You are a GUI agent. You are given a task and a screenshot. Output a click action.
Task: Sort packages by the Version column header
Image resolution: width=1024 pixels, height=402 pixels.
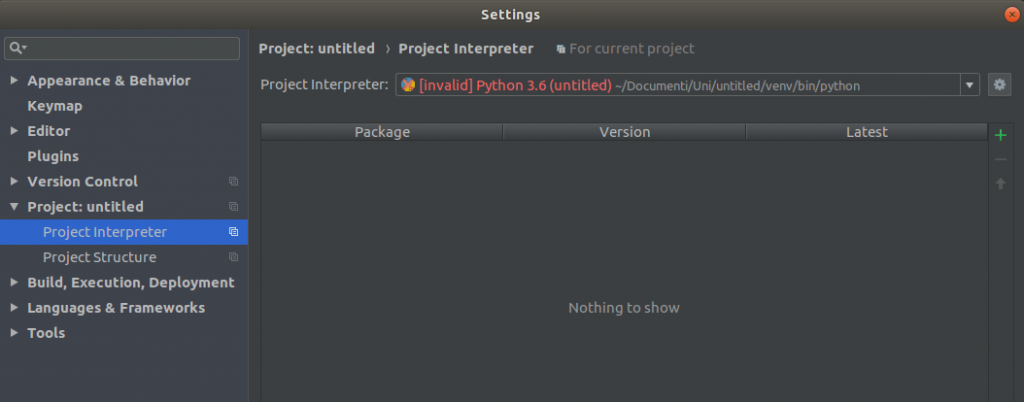(624, 132)
